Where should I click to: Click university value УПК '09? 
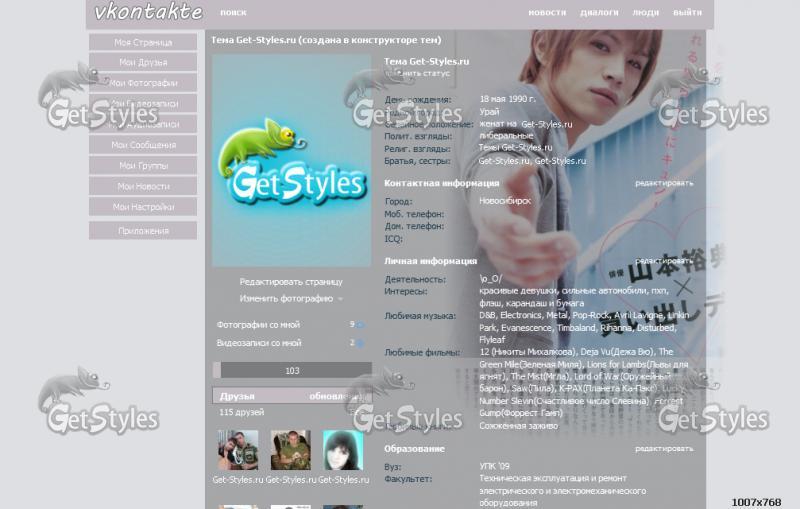(494, 466)
